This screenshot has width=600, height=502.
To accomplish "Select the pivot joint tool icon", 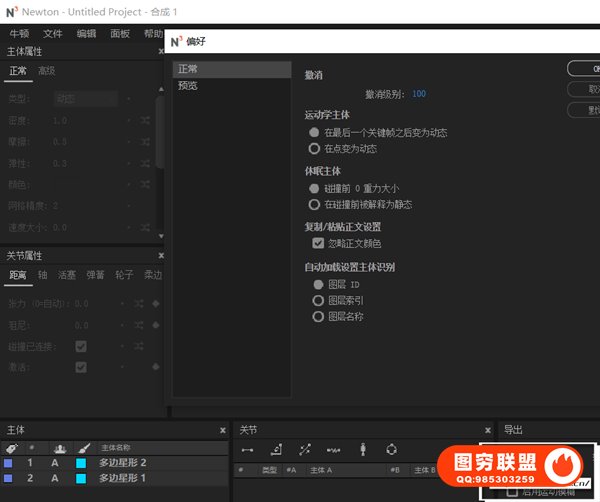I will coord(276,449).
